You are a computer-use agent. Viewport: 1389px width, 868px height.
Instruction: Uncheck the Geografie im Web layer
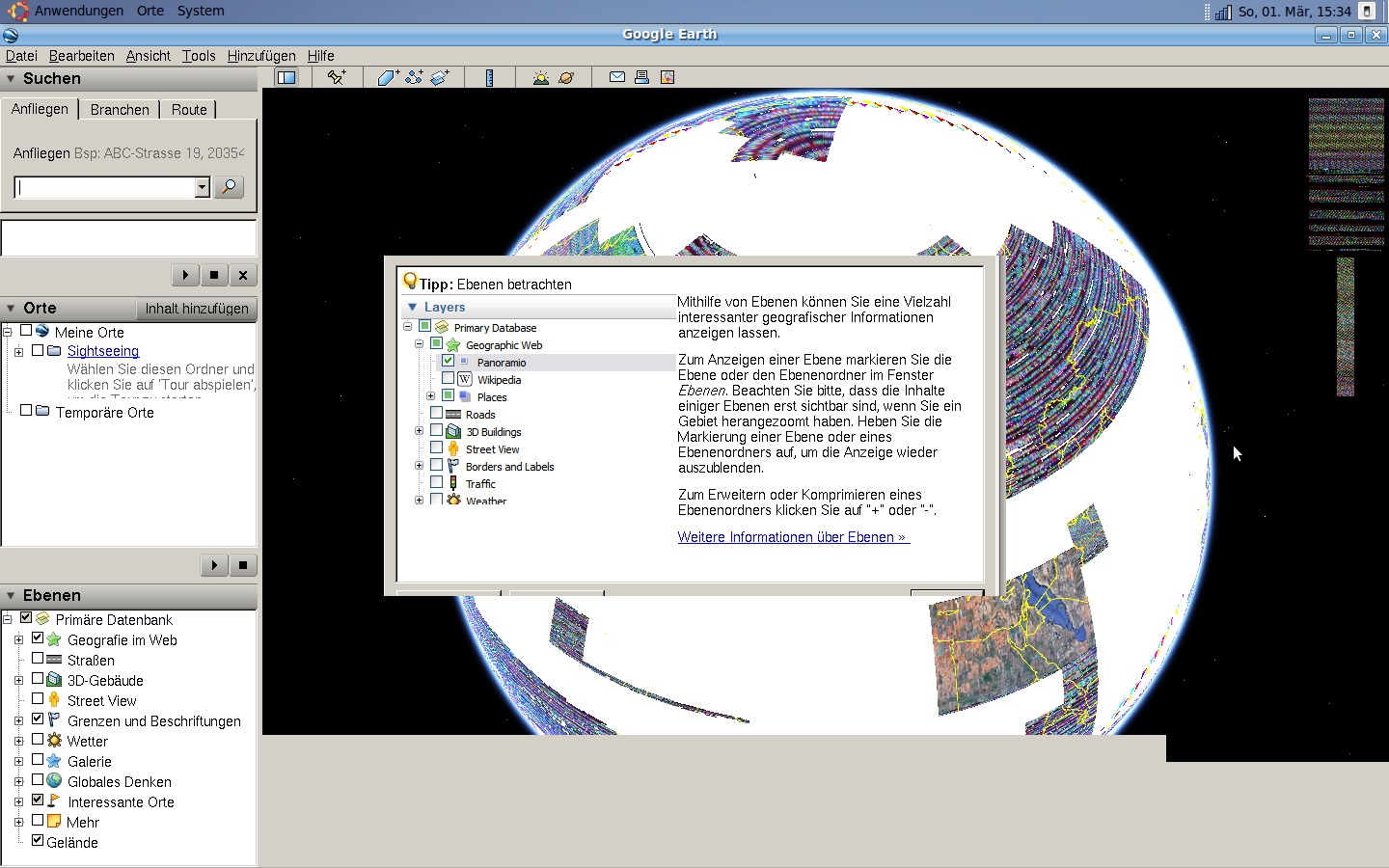38,638
